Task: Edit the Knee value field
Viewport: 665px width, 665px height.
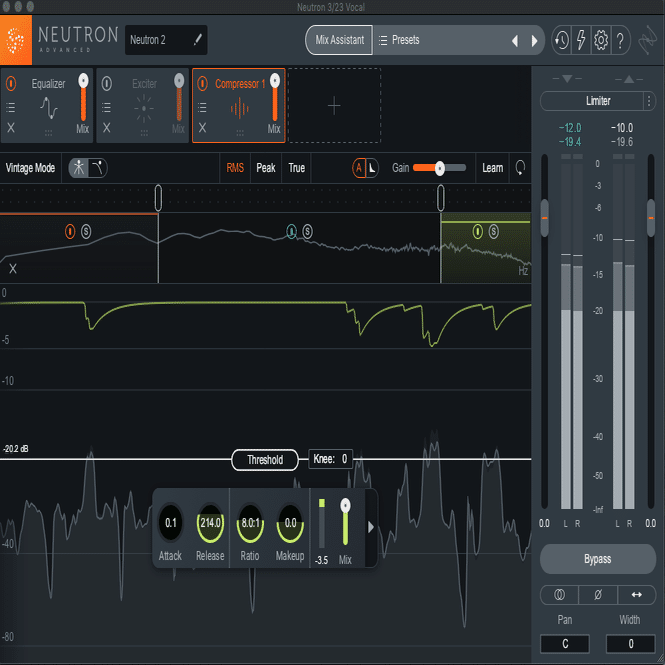Action: (x=330, y=459)
